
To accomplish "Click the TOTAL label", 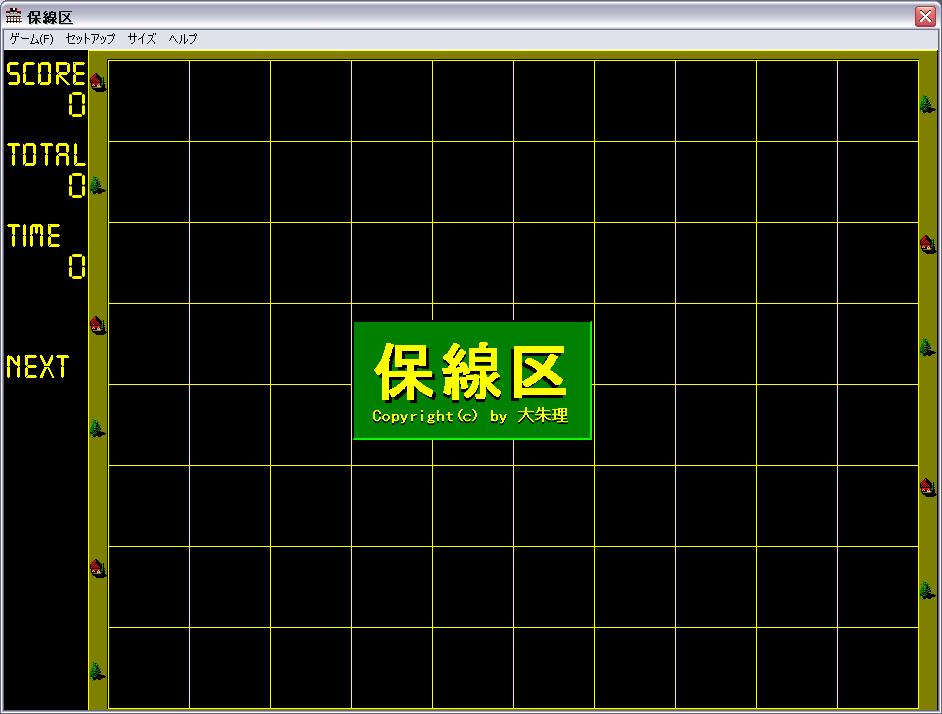I will click(46, 154).
